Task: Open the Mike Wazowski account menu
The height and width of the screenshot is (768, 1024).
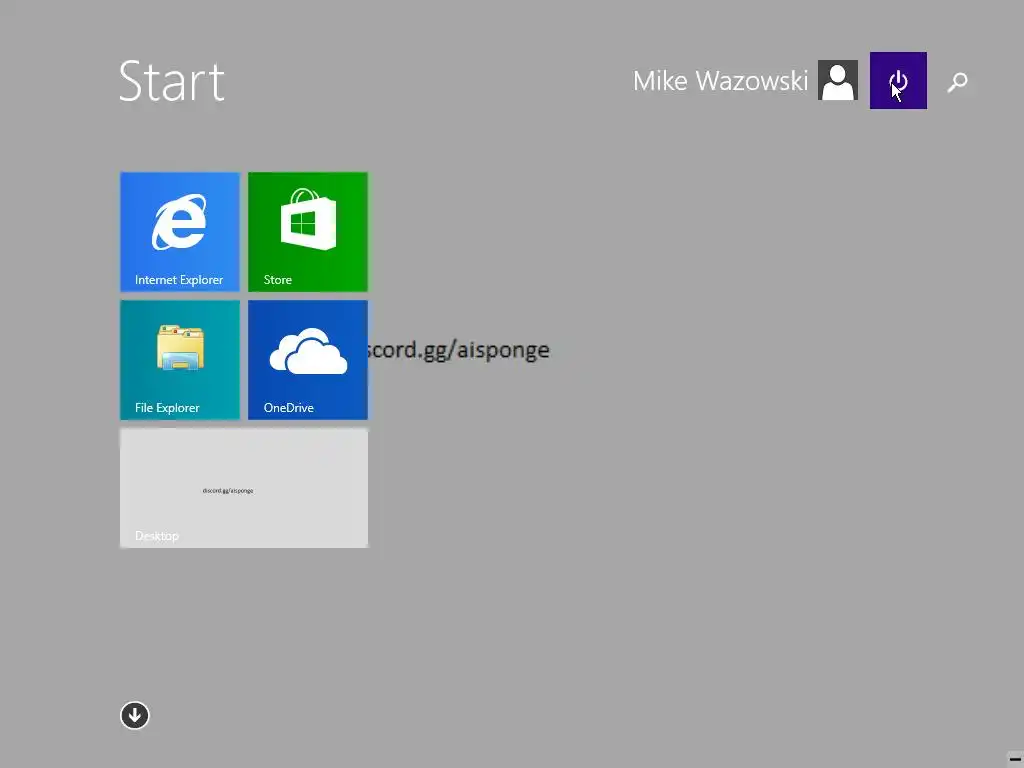Action: click(720, 81)
